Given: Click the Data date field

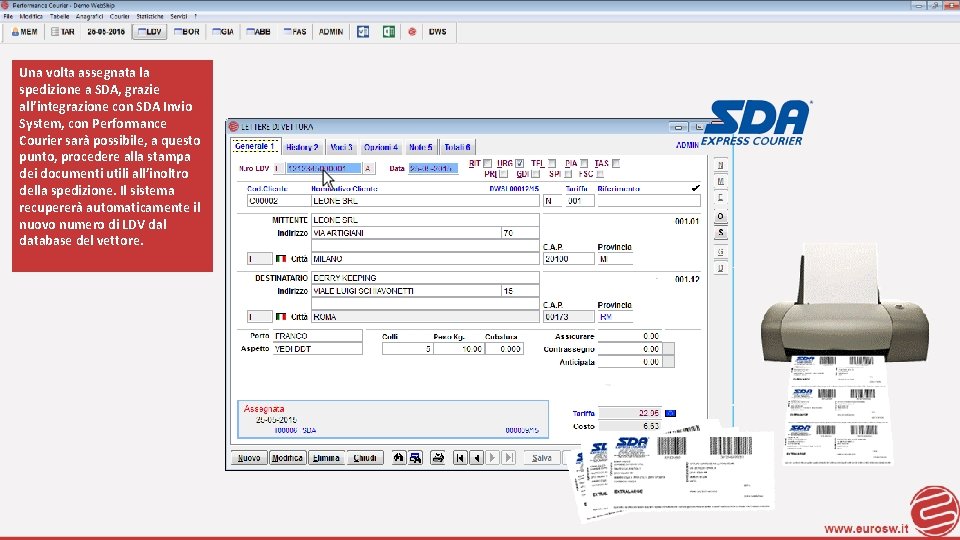Looking at the screenshot, I should [x=433, y=168].
